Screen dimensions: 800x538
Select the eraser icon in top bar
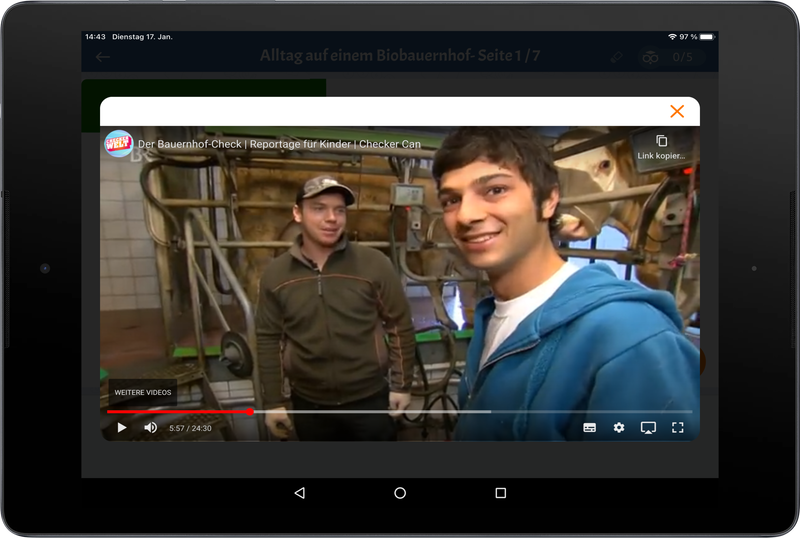point(616,57)
